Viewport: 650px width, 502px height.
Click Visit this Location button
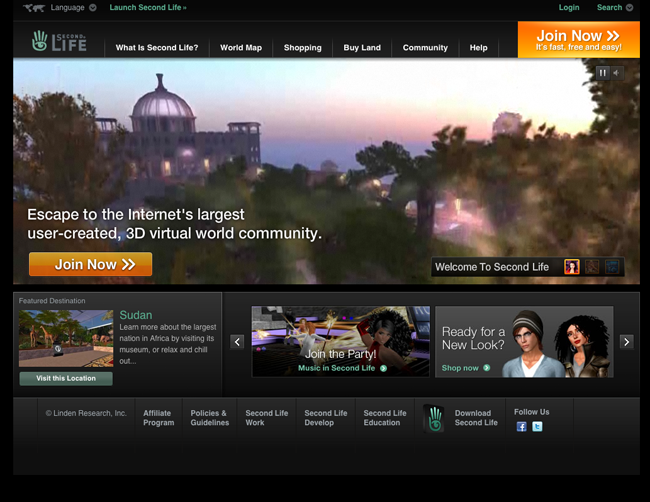pyautogui.click(x=66, y=378)
